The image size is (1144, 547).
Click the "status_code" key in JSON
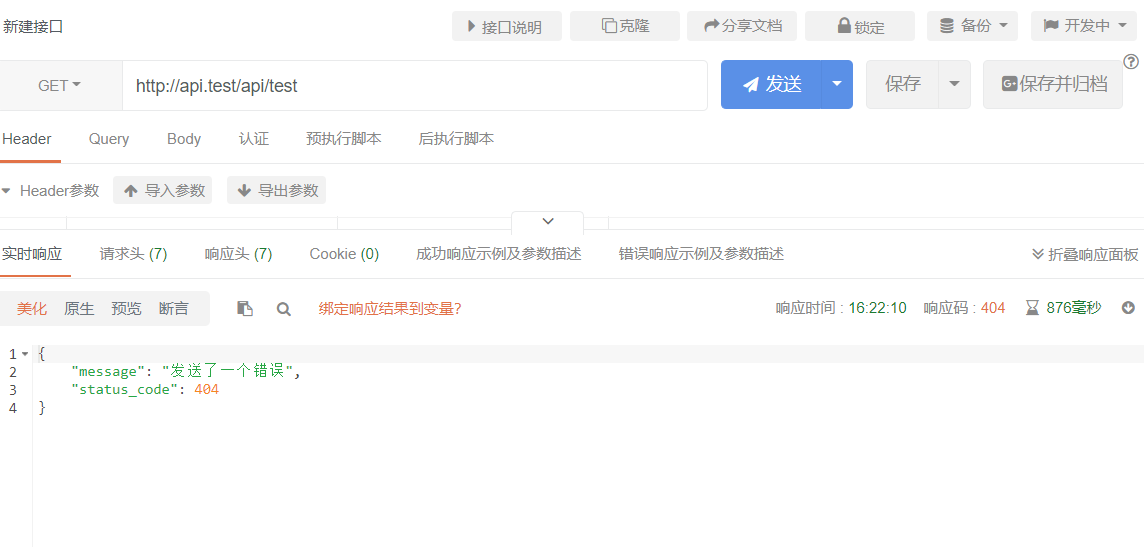tap(125, 390)
